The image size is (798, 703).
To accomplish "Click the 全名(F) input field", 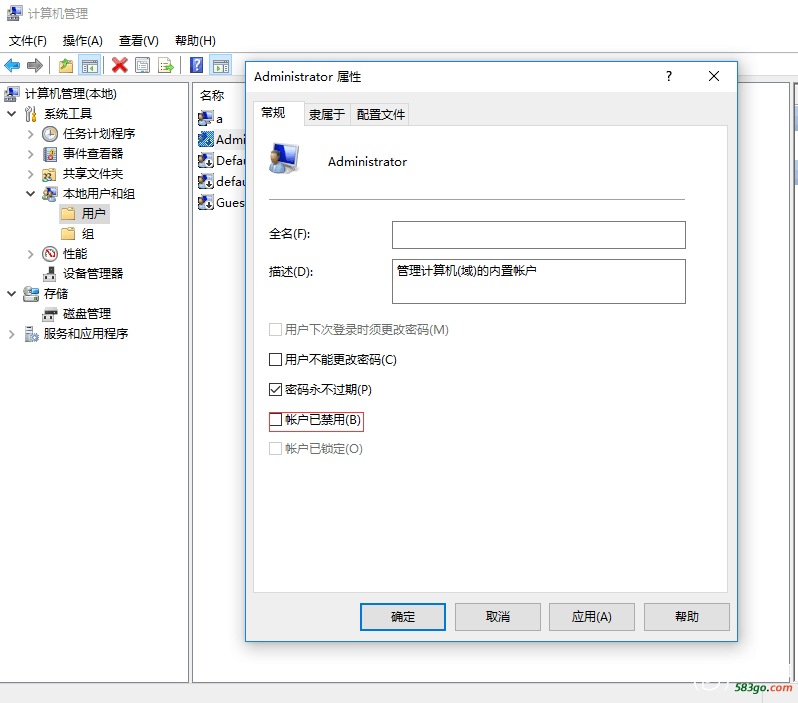I will [x=538, y=235].
